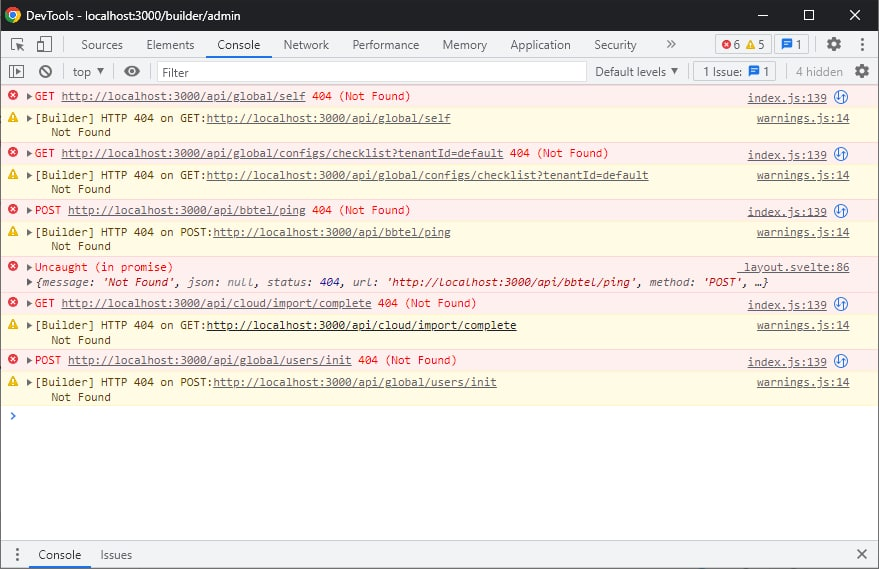The height and width of the screenshot is (569, 879).
Task: Expand the POST api/bbtel/ping error entry
Action: tap(29, 211)
